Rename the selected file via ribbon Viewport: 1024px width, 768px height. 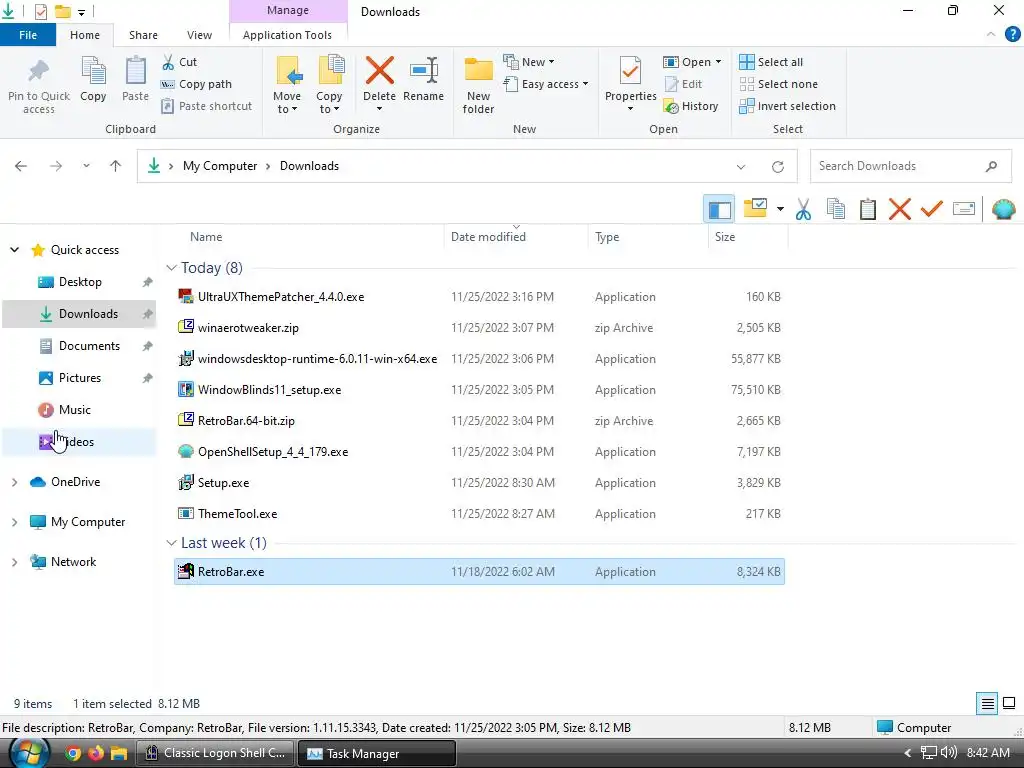coord(423,79)
